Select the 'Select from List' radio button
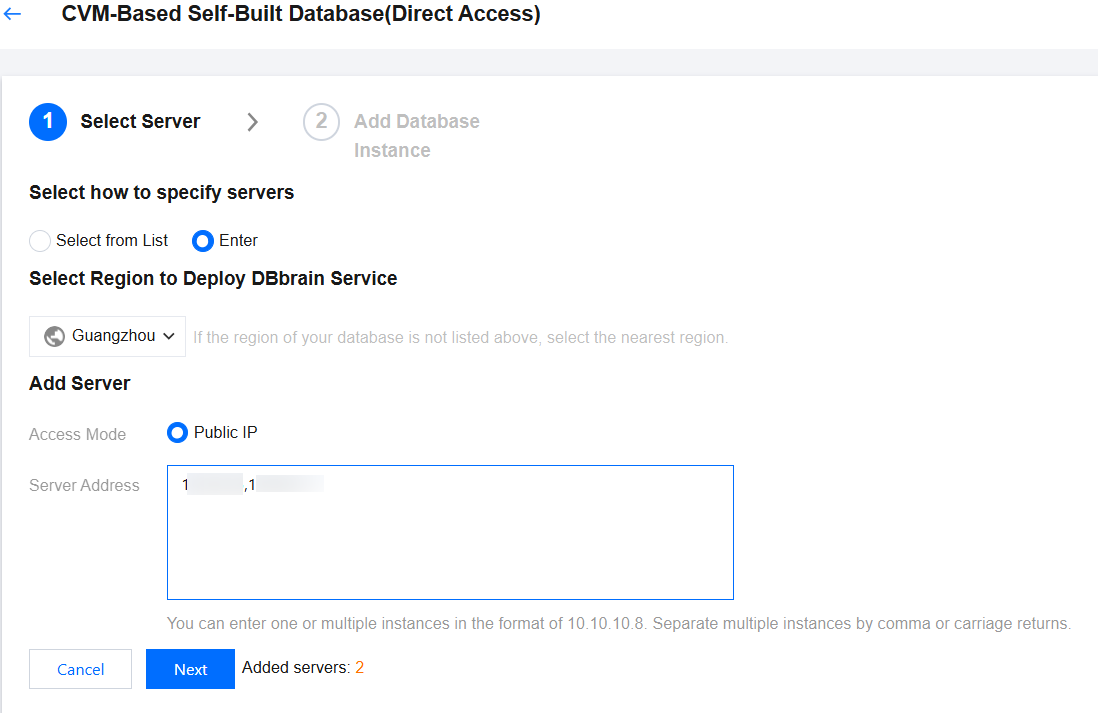The height and width of the screenshot is (713, 1098). [40, 241]
